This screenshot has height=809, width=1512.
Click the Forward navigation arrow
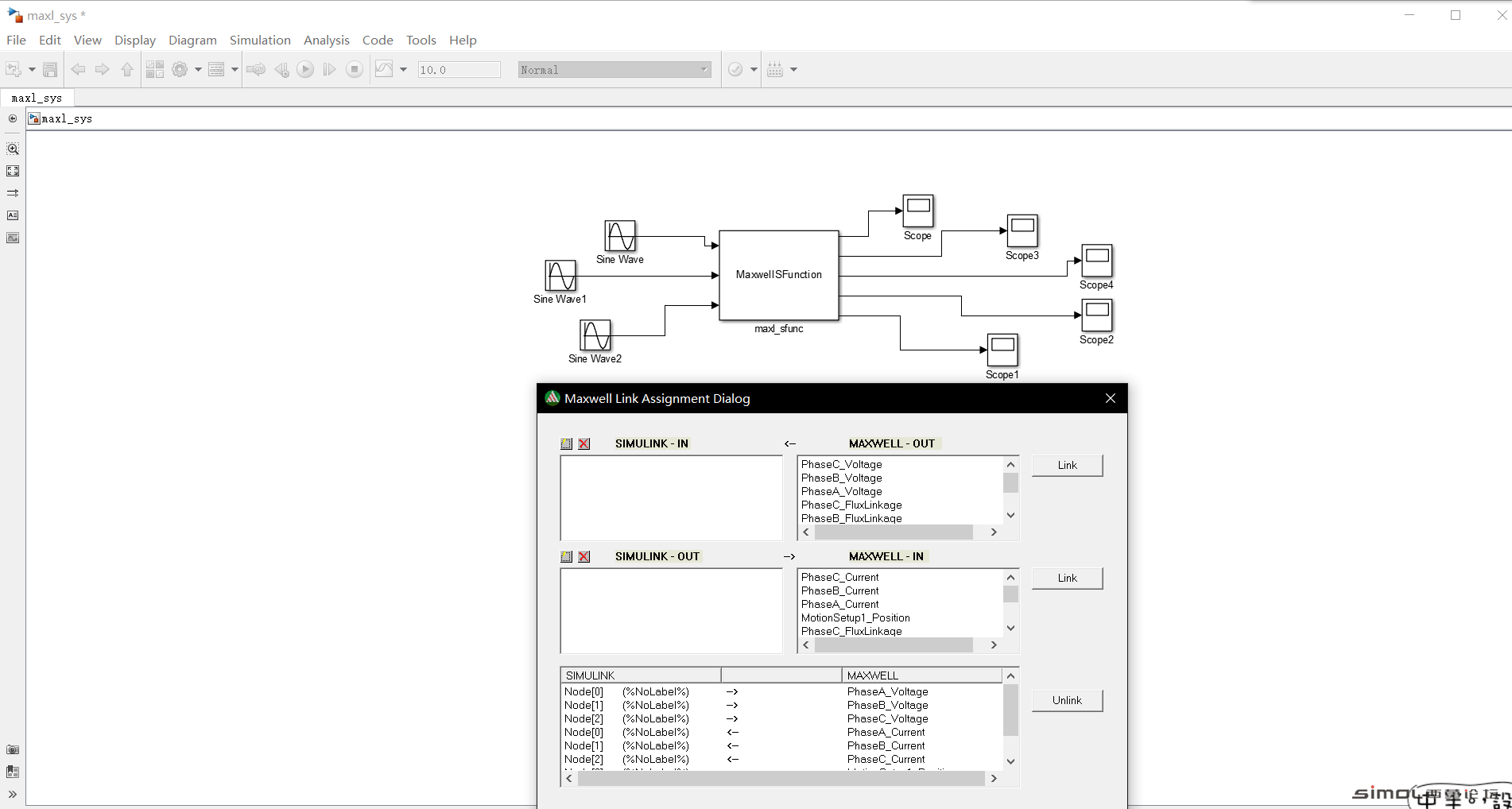point(102,70)
